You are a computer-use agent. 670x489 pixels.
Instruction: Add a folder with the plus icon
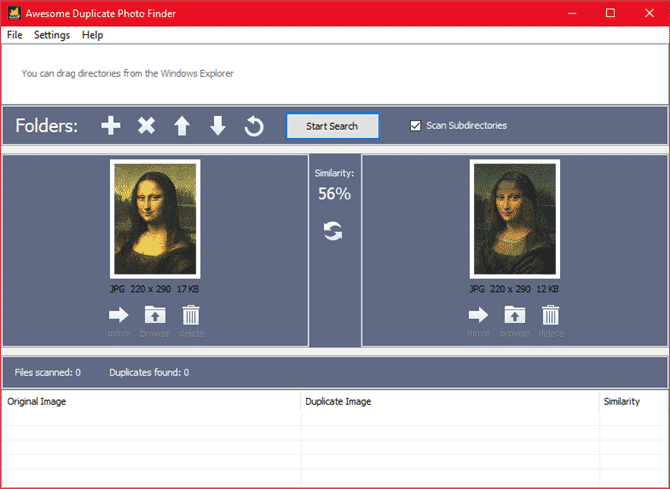tap(111, 126)
